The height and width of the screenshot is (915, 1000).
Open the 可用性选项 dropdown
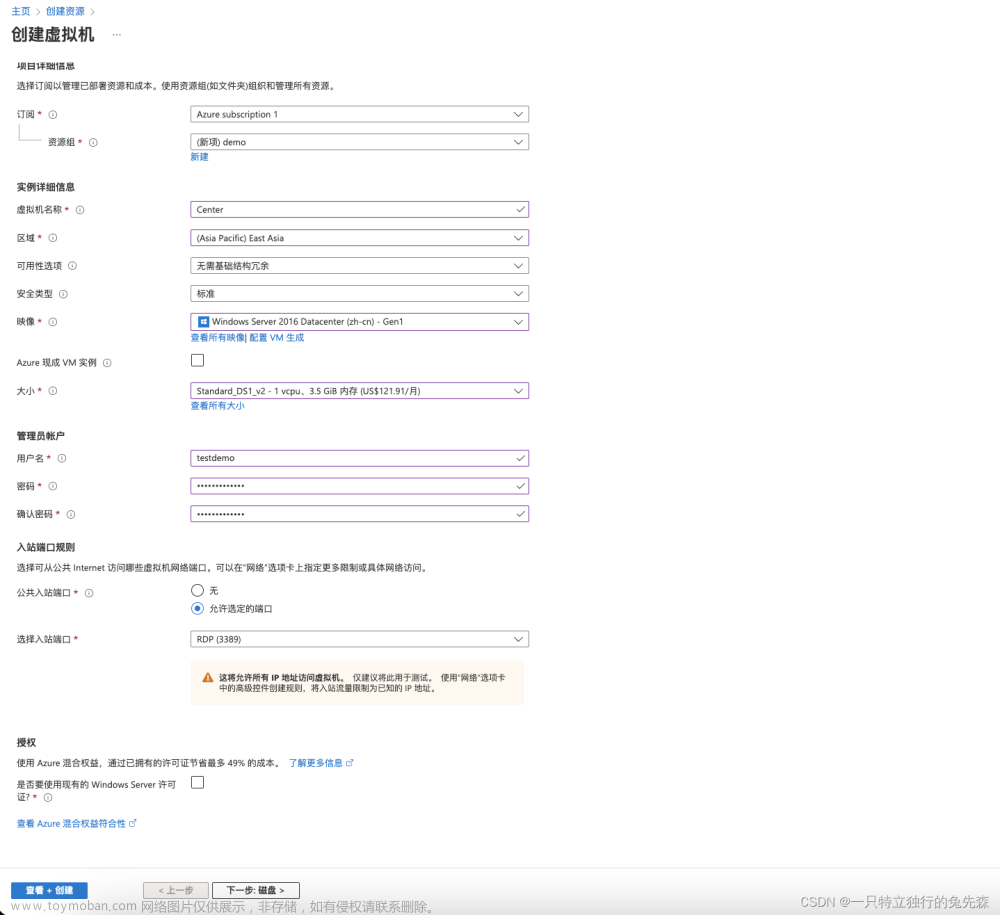tap(360, 266)
